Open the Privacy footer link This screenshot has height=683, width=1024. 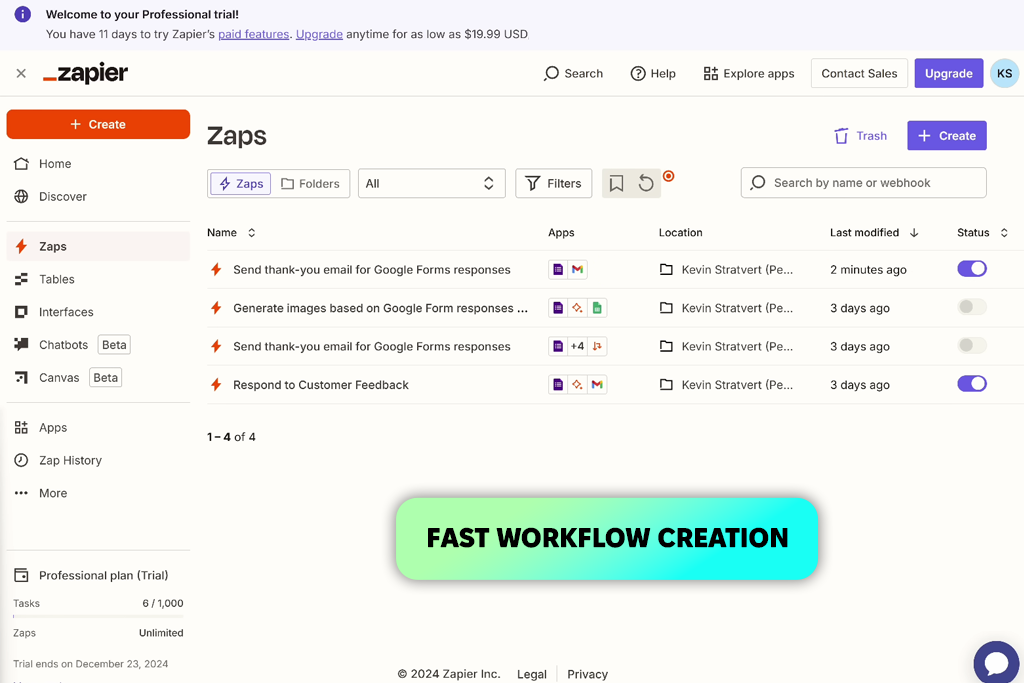[x=587, y=675]
